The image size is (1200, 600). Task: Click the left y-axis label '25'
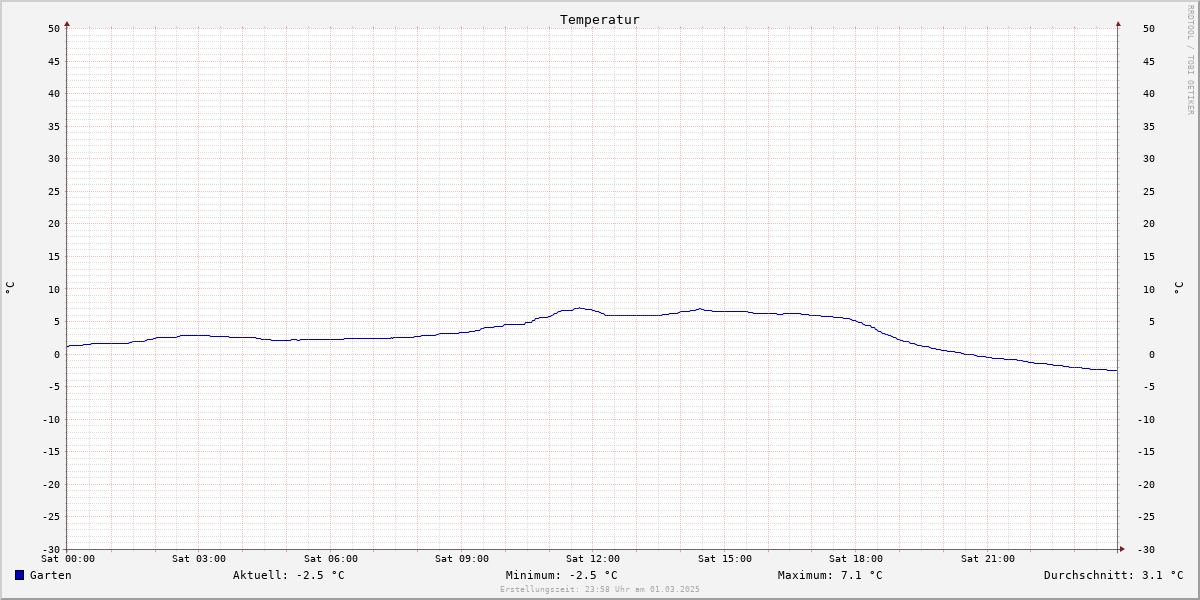(54, 191)
